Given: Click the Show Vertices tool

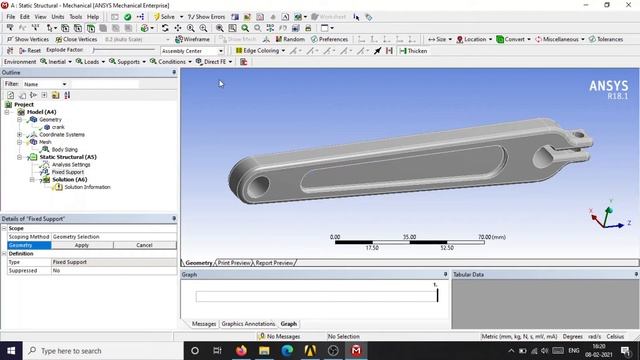Looking at the screenshot, I should click(28, 39).
